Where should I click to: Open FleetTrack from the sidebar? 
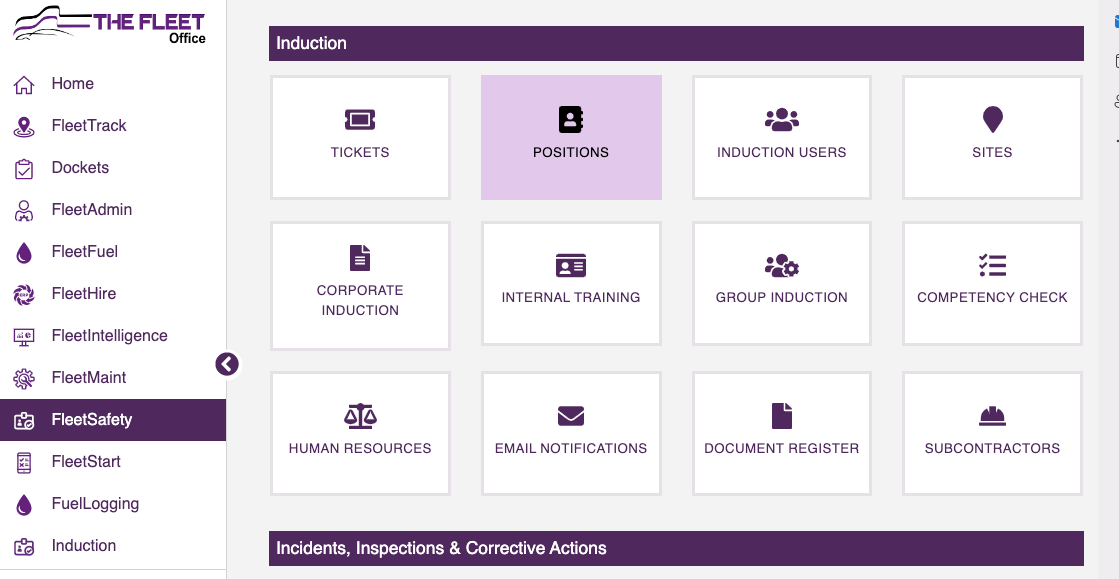click(x=88, y=126)
